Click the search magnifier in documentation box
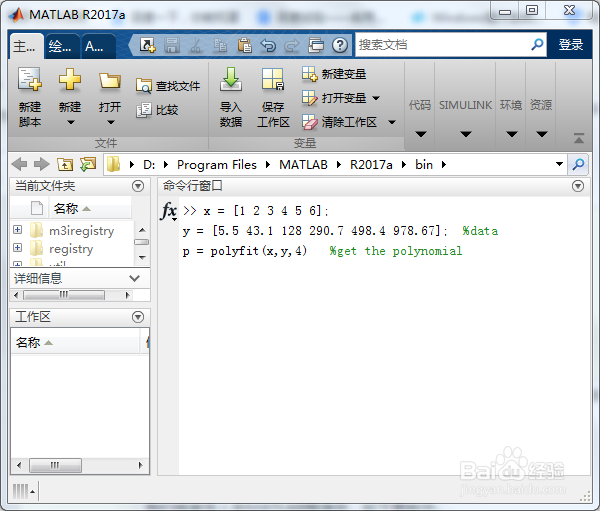The image size is (600, 511). pyautogui.click(x=537, y=45)
